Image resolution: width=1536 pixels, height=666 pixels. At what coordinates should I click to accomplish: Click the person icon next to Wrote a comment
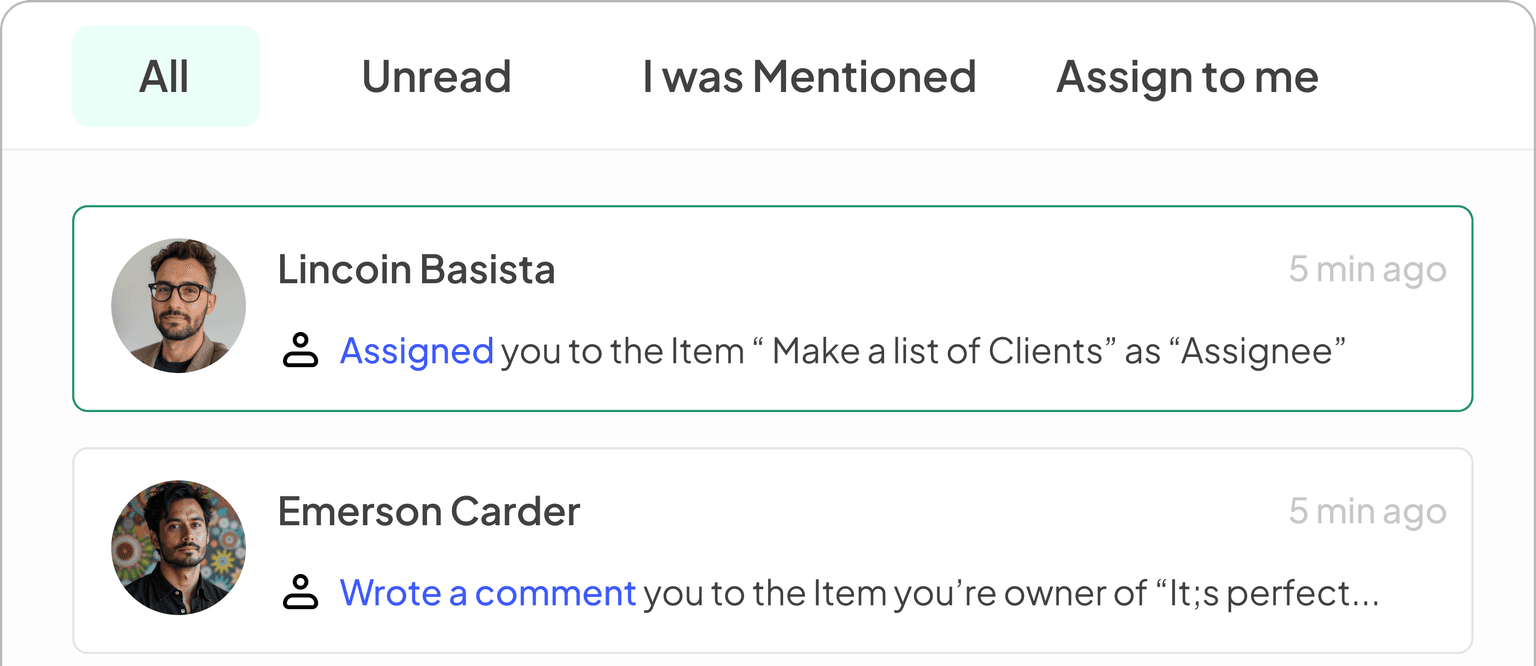[x=299, y=593]
